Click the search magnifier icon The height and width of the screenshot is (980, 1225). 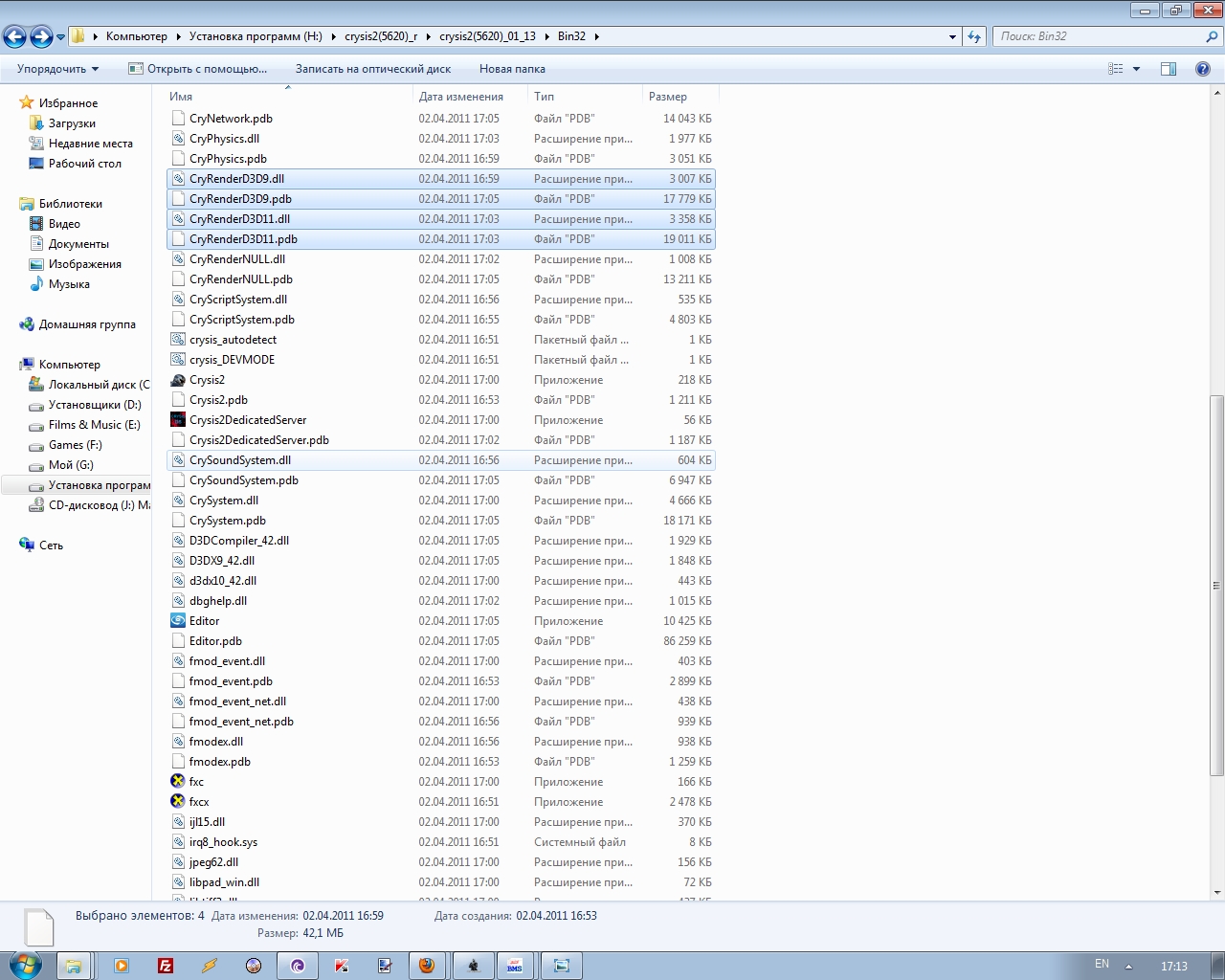1213,36
